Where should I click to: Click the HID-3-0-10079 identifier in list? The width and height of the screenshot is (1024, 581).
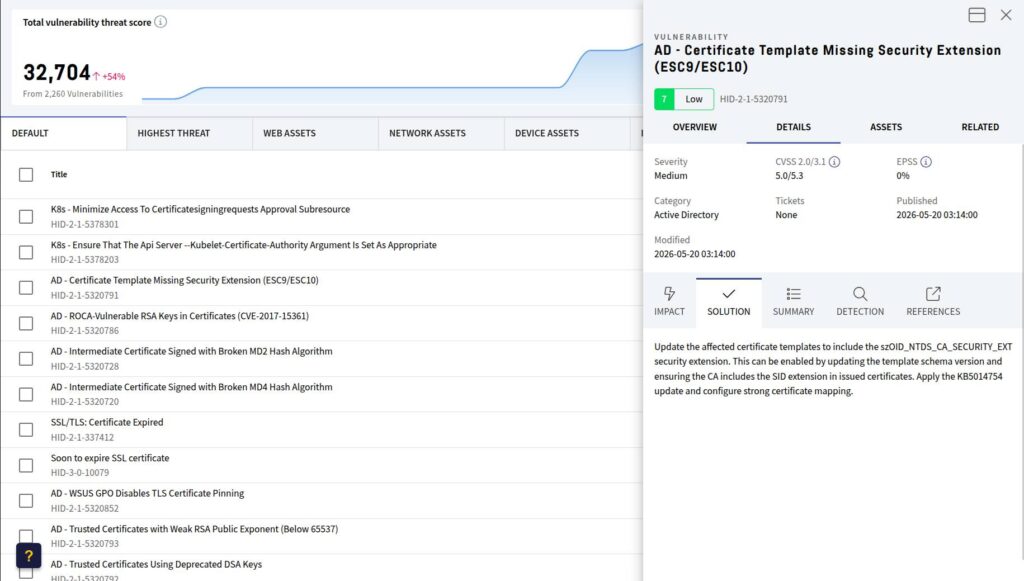click(x=80, y=473)
